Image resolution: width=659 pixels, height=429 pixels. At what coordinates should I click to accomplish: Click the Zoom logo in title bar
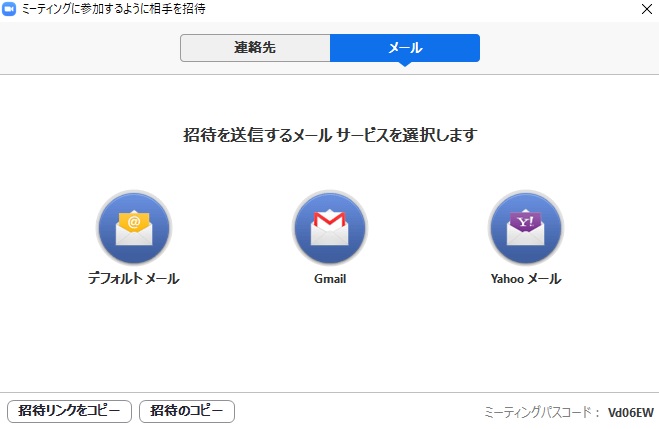click(x=9, y=9)
